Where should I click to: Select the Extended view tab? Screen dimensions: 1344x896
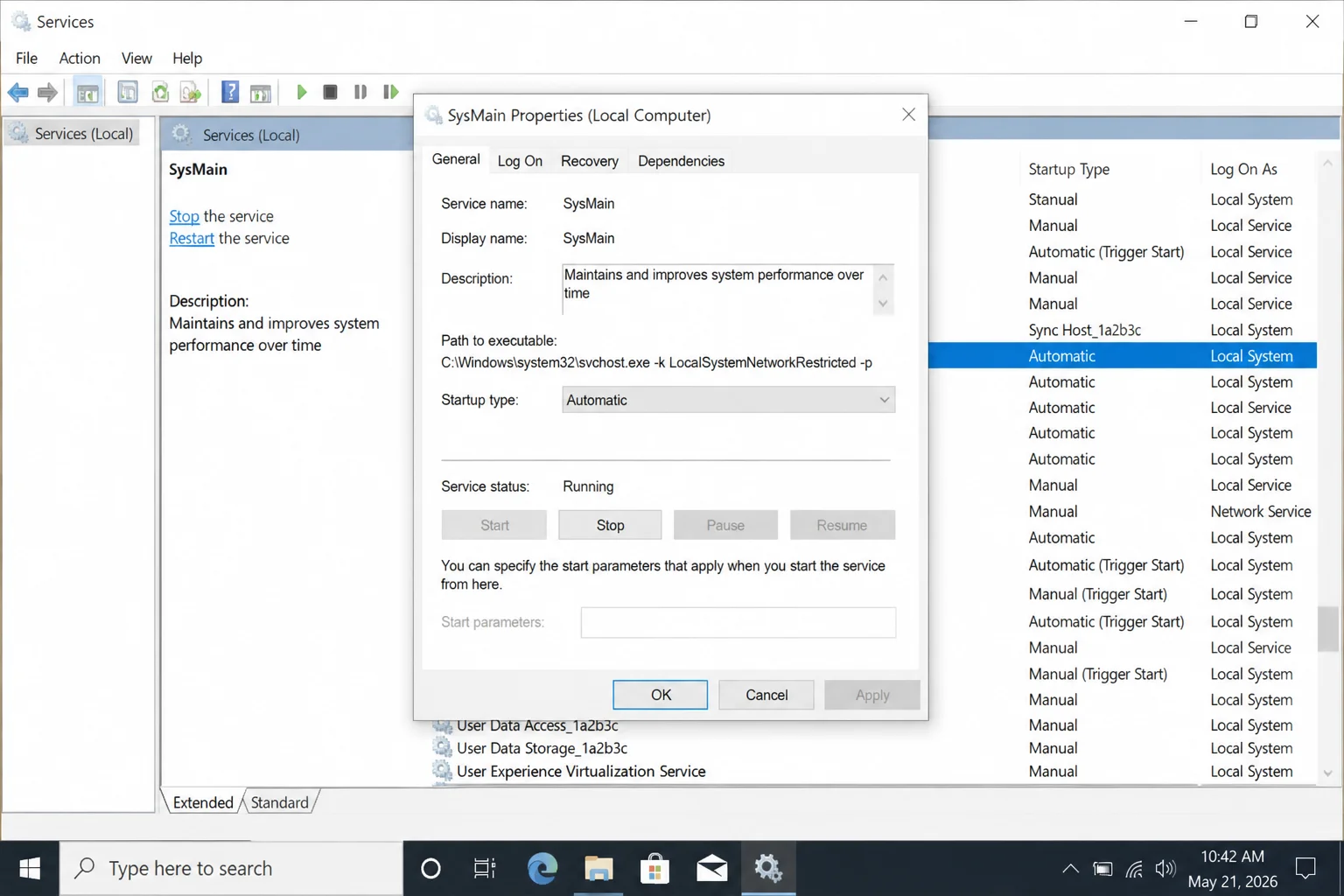[x=203, y=802]
